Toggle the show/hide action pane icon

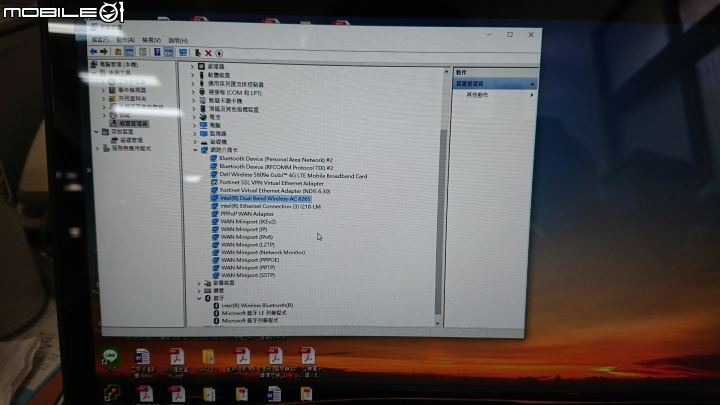click(169, 52)
